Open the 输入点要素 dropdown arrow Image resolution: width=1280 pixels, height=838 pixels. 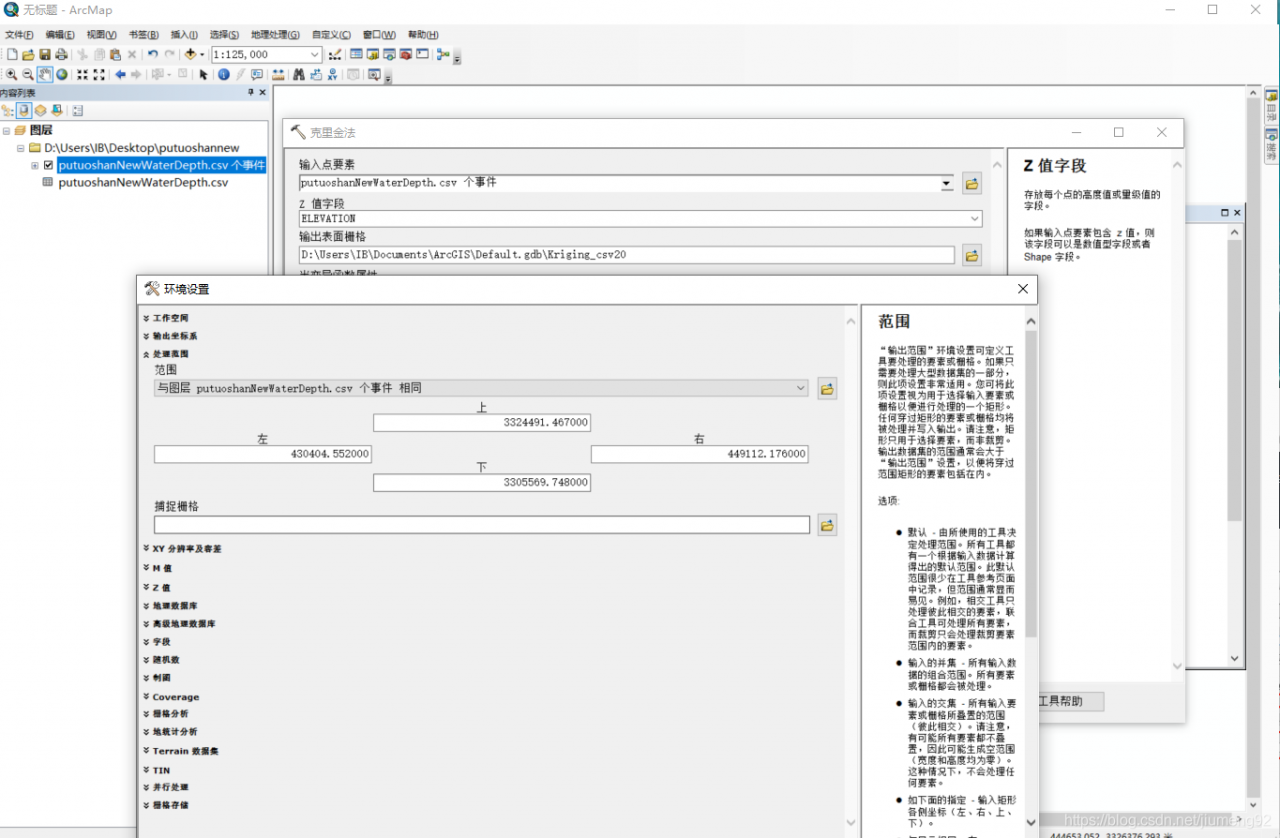point(947,184)
